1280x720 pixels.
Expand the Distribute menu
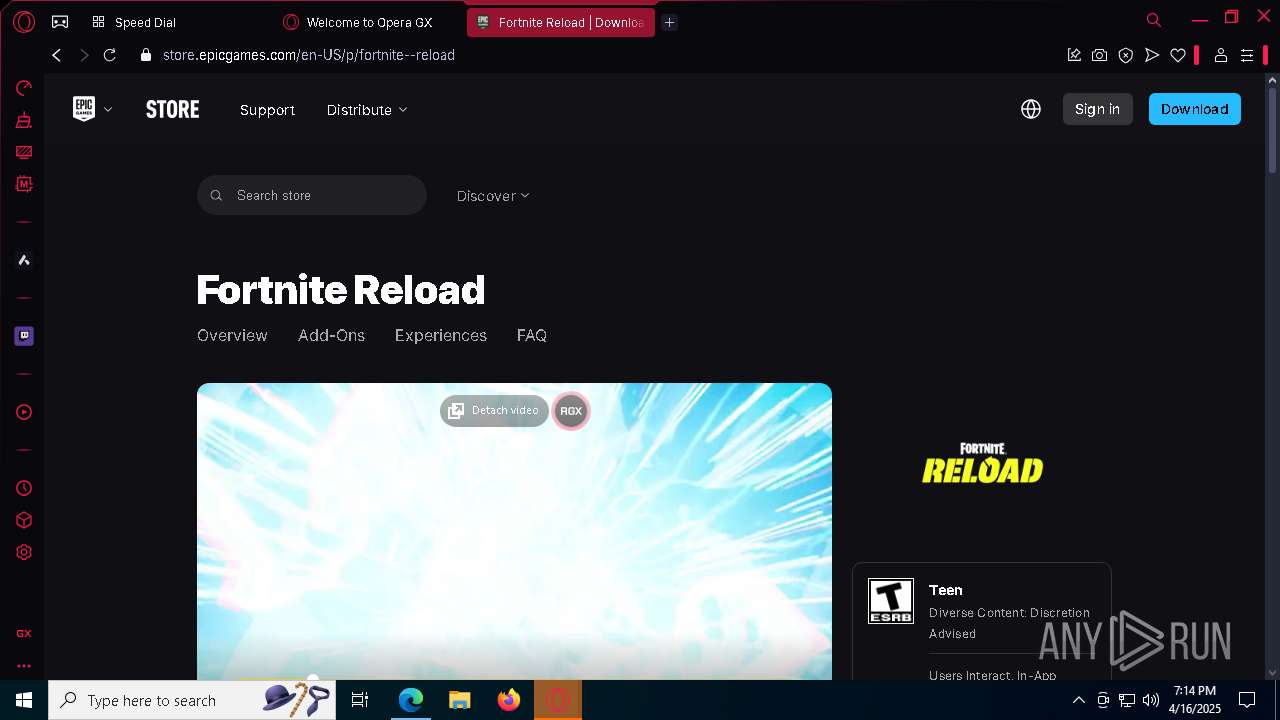[367, 110]
